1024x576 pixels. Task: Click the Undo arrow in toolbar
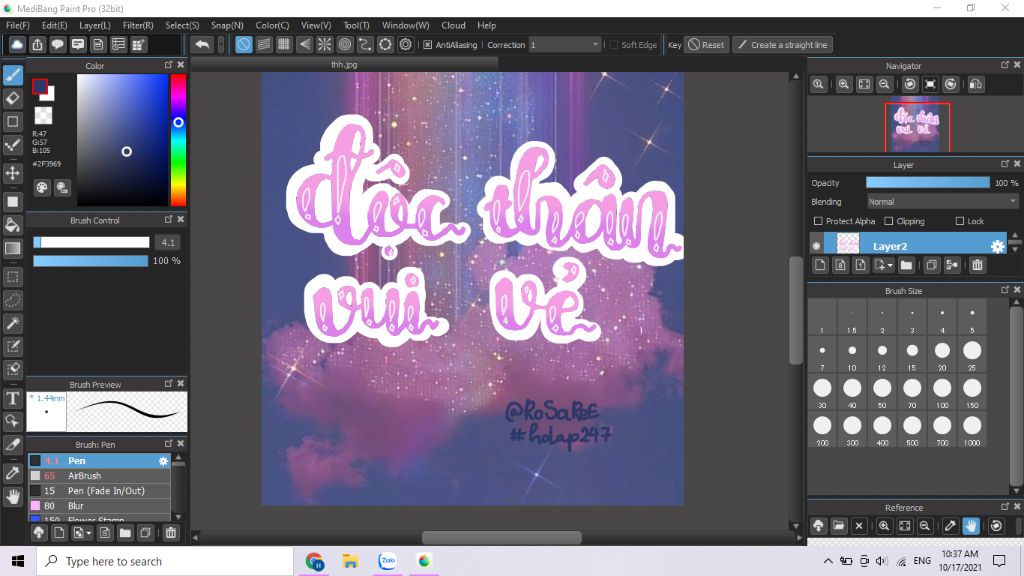(x=202, y=44)
